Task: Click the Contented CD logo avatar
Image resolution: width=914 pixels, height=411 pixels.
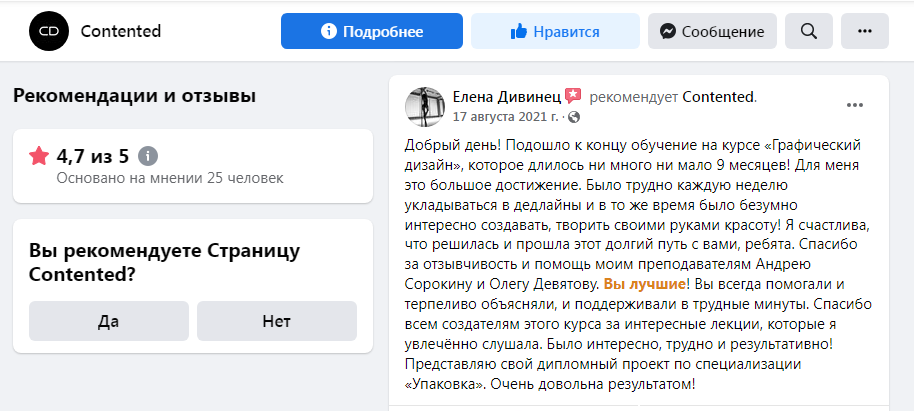Action: pos(49,31)
